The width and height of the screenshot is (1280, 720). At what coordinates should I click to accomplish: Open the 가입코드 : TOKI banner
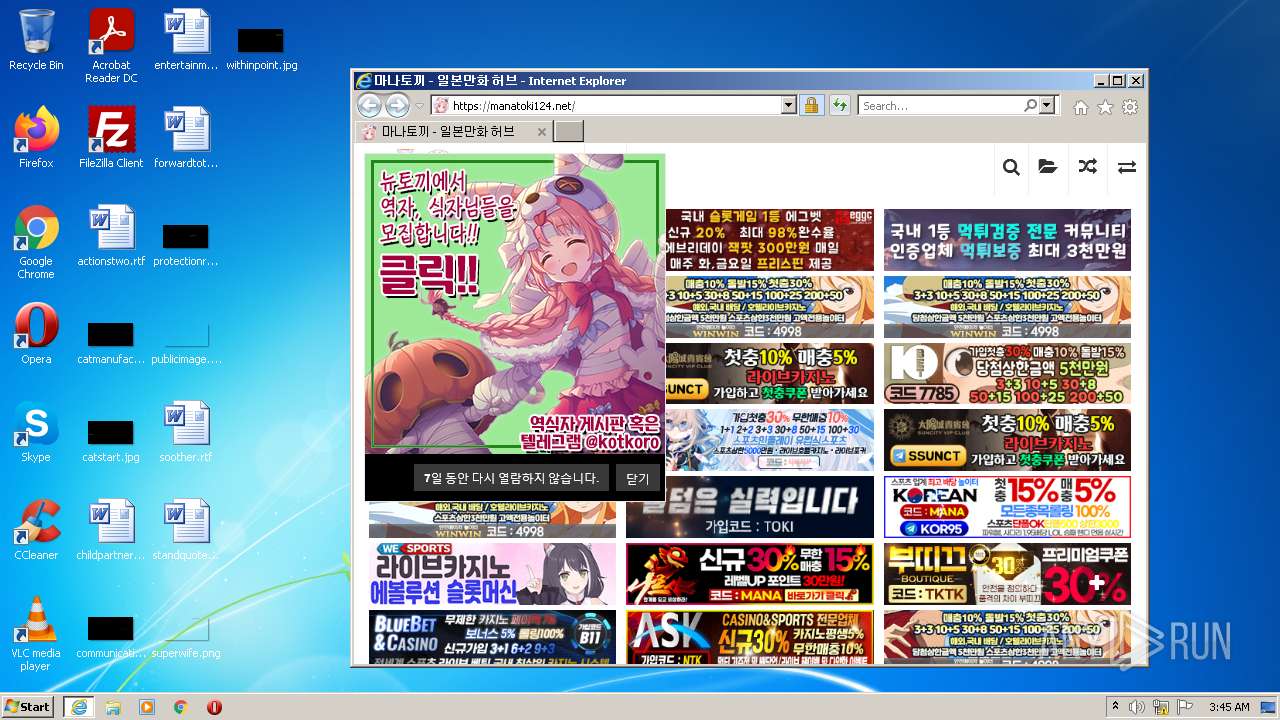tap(750, 507)
